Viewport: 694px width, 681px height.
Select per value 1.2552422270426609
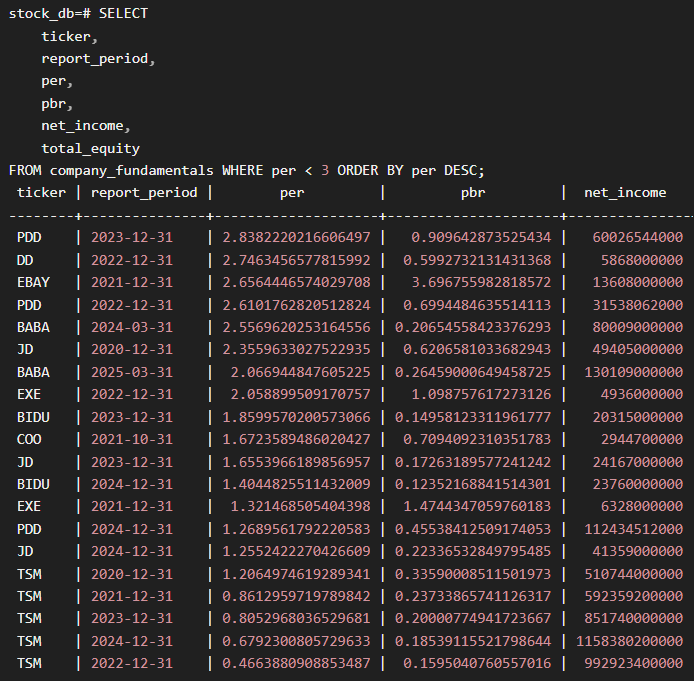pyautogui.click(x=296, y=551)
